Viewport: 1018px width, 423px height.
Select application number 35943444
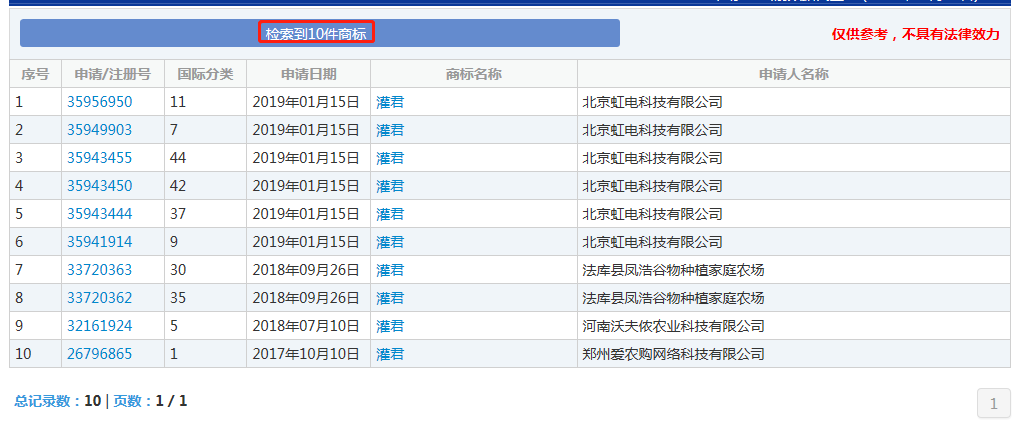(x=99, y=214)
